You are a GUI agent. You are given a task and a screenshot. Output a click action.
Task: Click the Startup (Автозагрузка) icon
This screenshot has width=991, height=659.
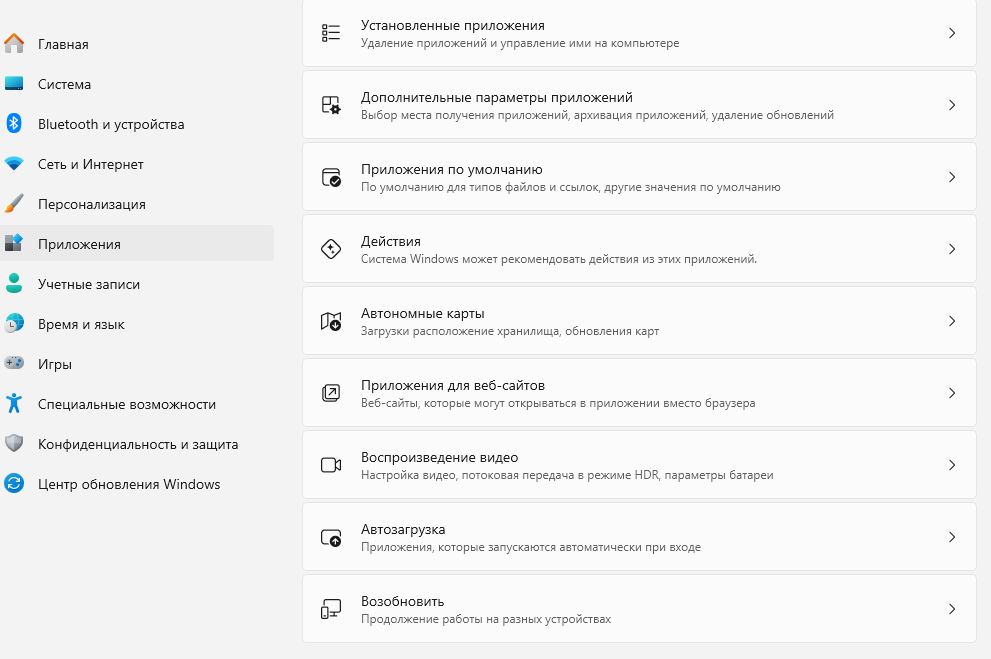331,537
